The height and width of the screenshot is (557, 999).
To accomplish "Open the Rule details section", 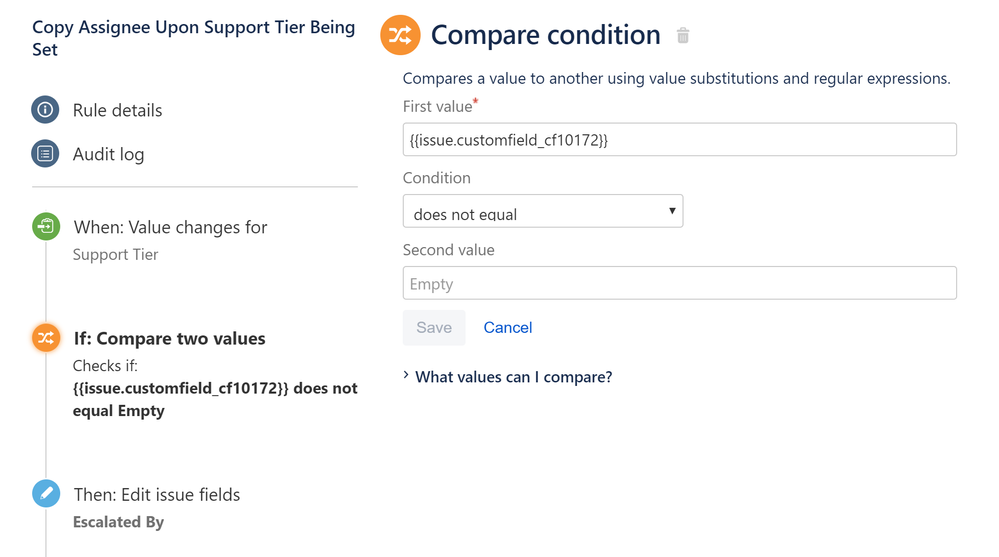I will tap(117, 110).
